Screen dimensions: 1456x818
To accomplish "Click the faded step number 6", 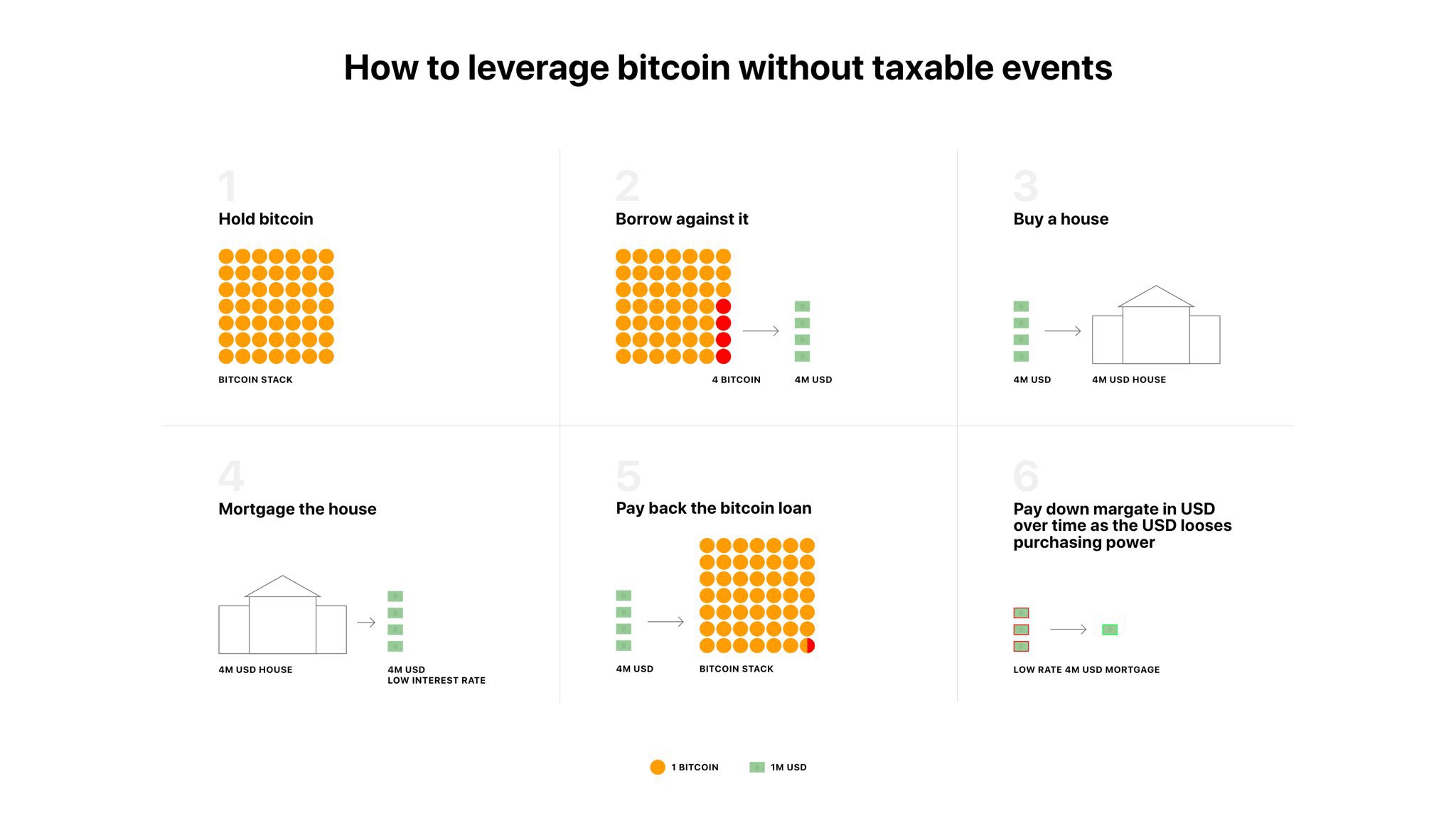I will (x=1026, y=476).
